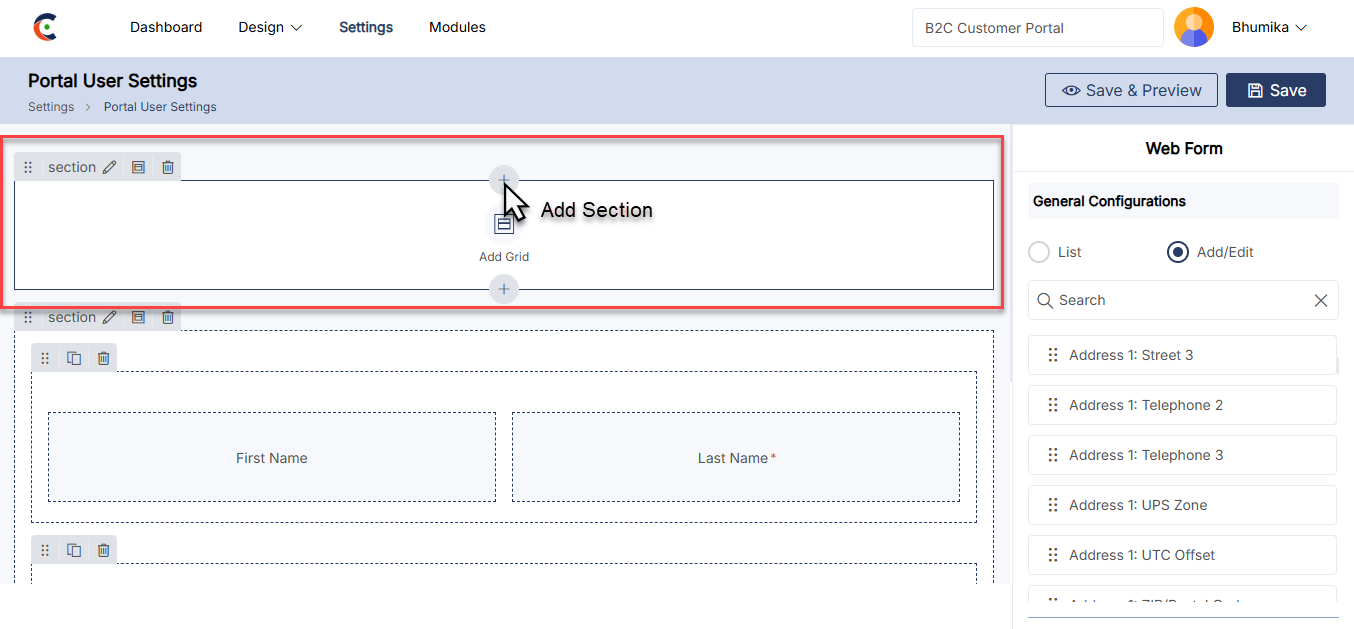Delete the first section via trash icon
This screenshot has width=1354, height=629.
[x=168, y=167]
